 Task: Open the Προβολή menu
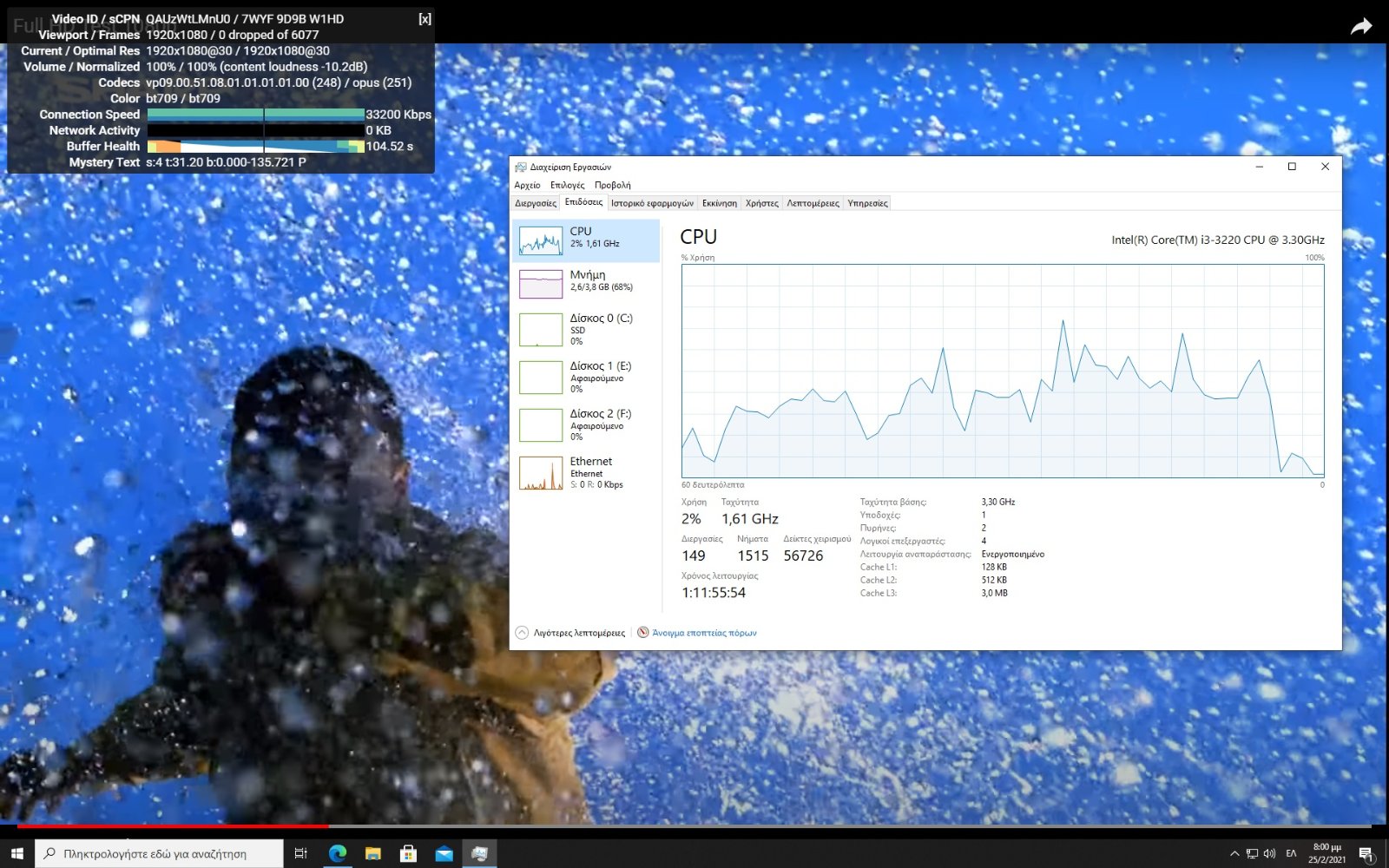[612, 185]
